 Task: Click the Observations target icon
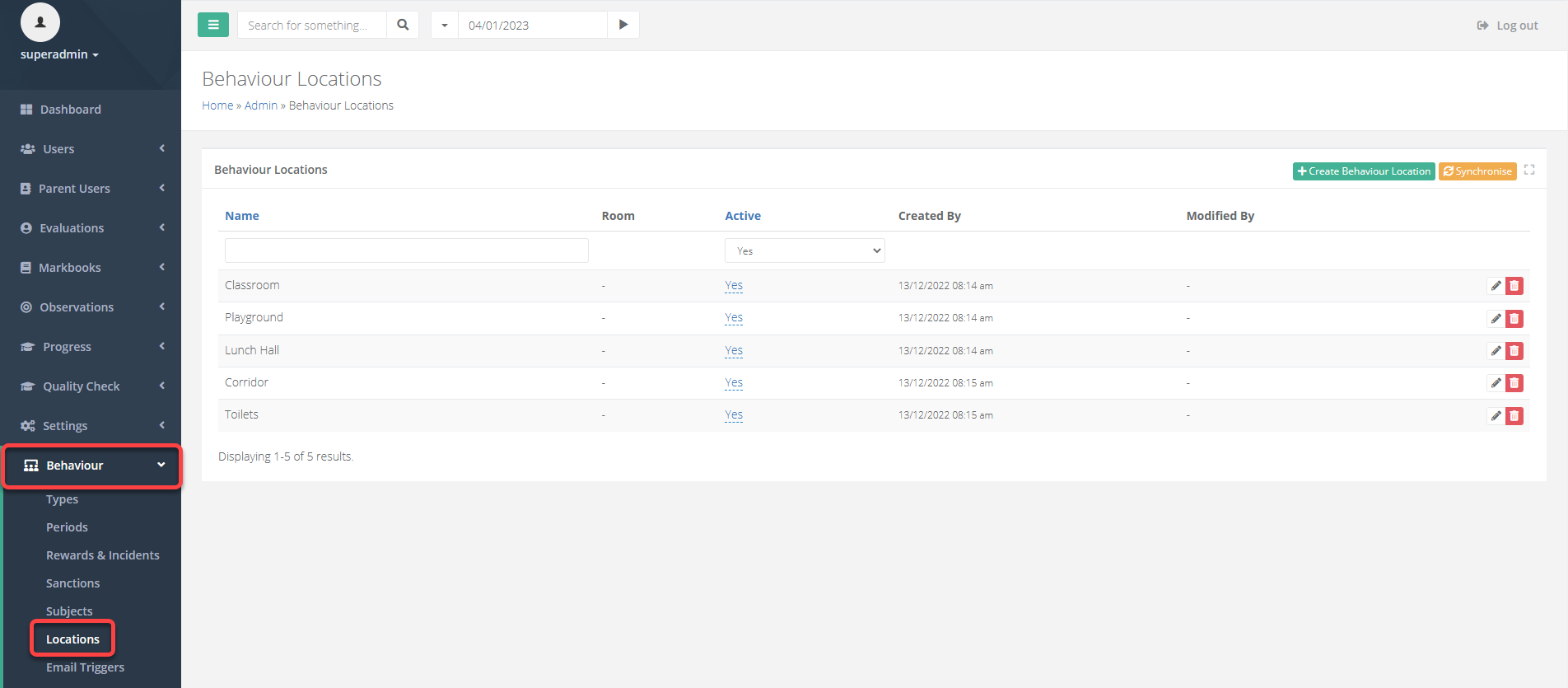26,307
